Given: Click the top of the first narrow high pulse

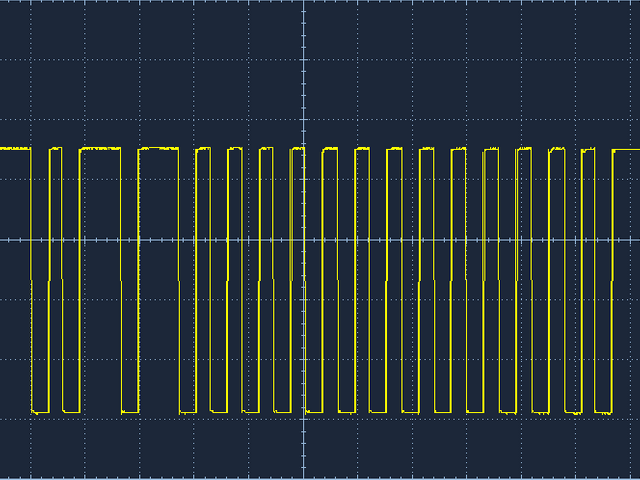Looking at the screenshot, I should (55, 148).
